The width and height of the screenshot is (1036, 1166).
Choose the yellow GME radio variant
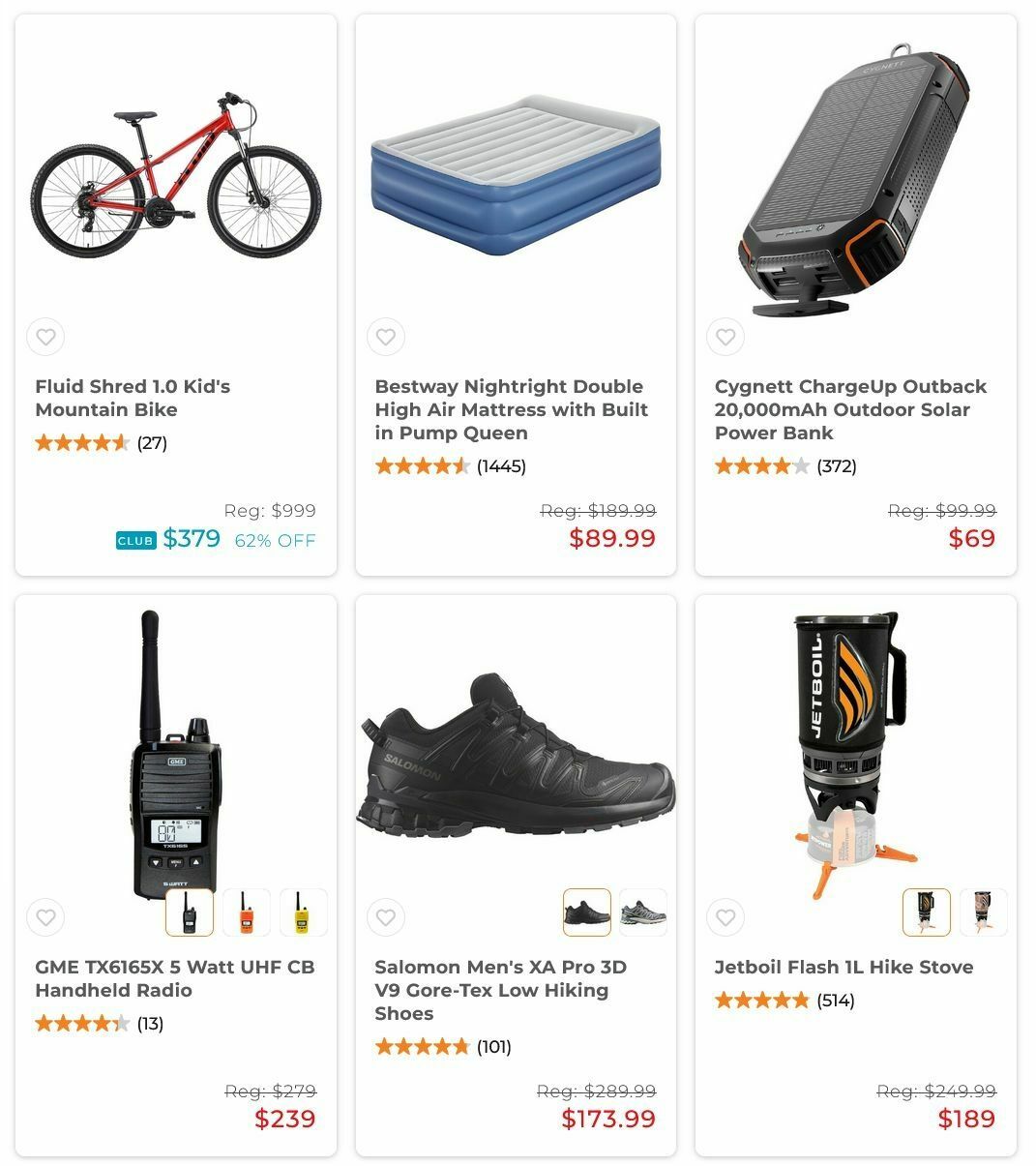(x=304, y=912)
